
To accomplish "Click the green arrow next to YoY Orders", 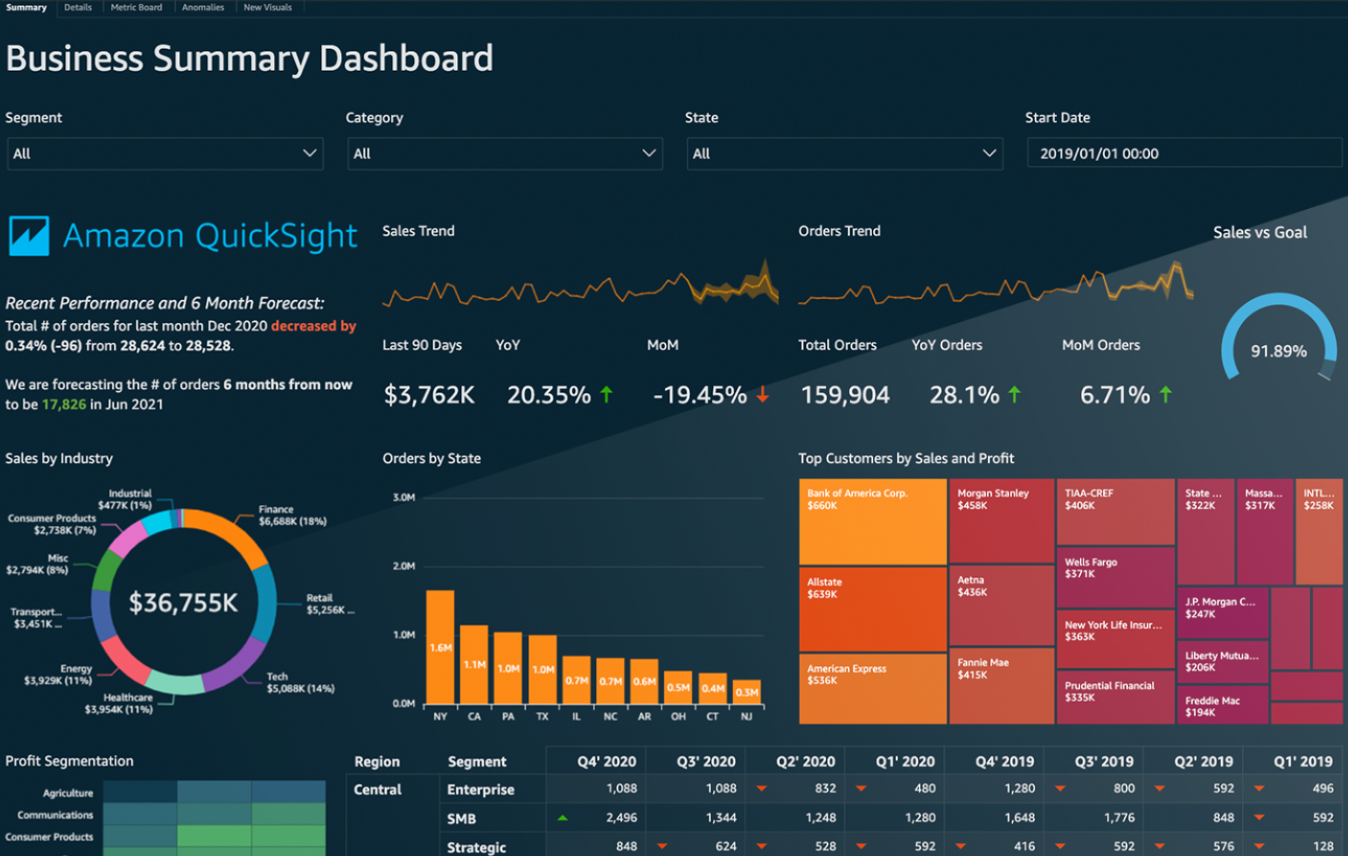I will tap(1014, 393).
